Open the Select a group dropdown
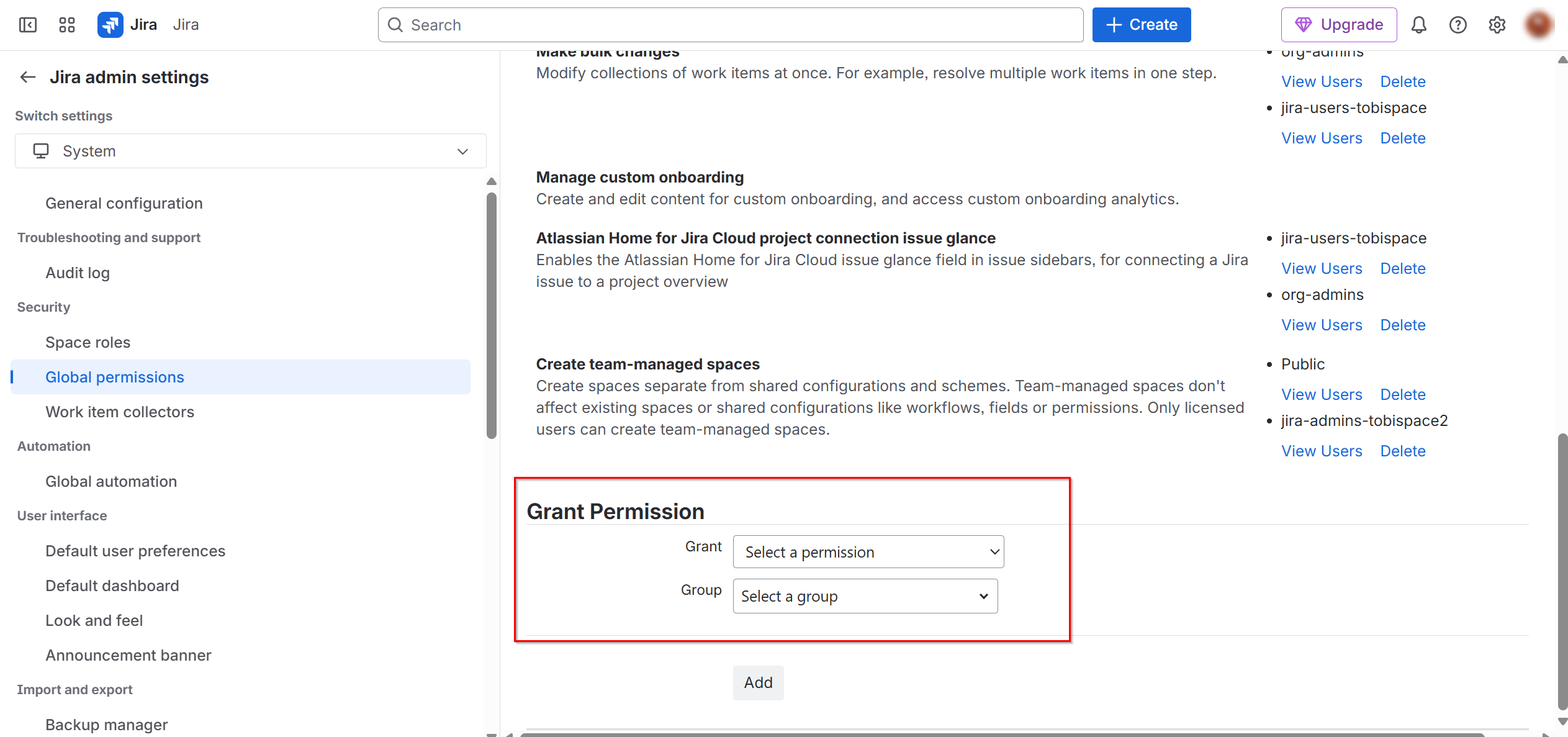 [x=865, y=596]
